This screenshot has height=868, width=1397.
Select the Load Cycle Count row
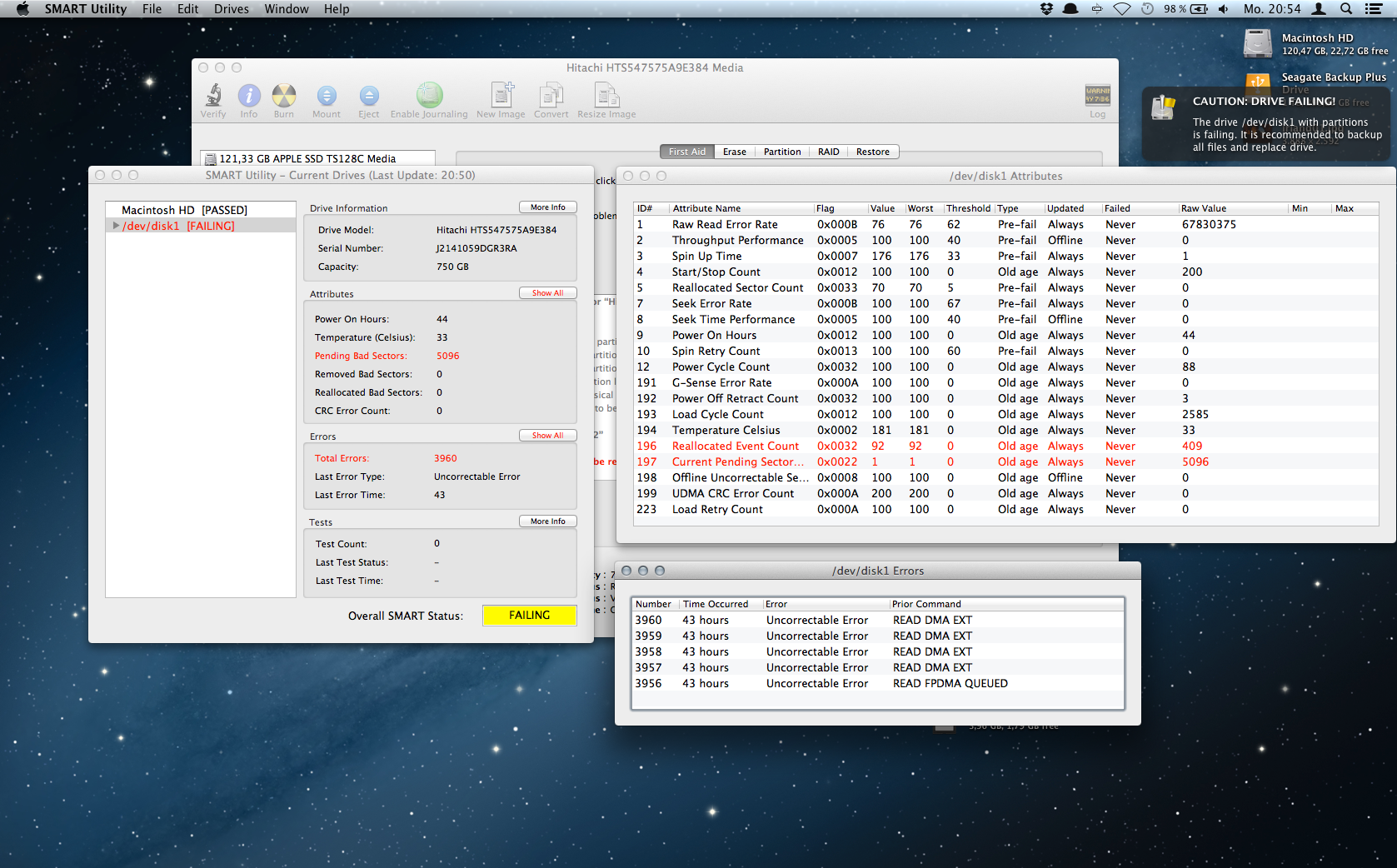[1006, 414]
